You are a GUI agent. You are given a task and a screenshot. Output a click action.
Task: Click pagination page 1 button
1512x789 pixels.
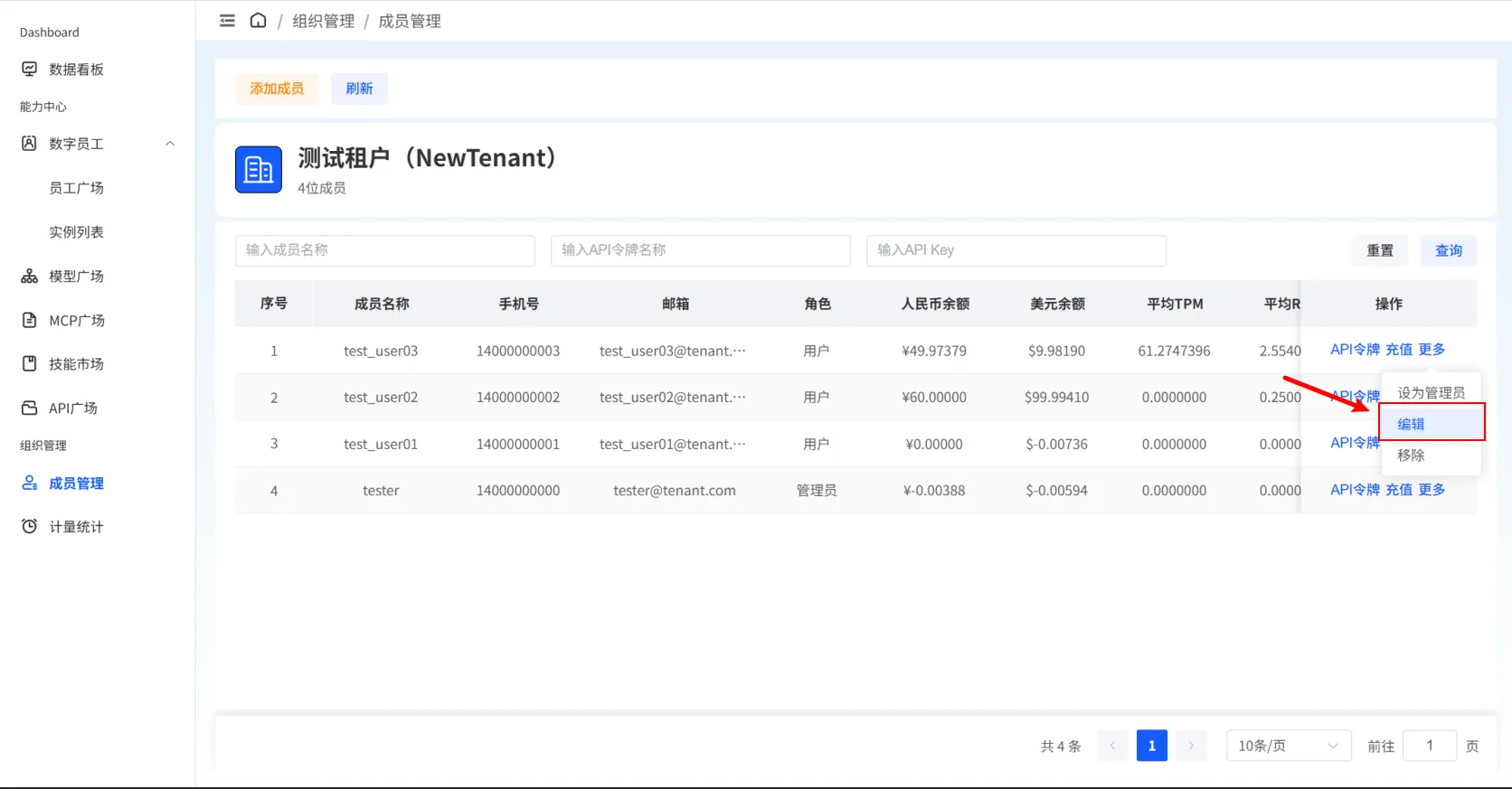pyautogui.click(x=1152, y=746)
